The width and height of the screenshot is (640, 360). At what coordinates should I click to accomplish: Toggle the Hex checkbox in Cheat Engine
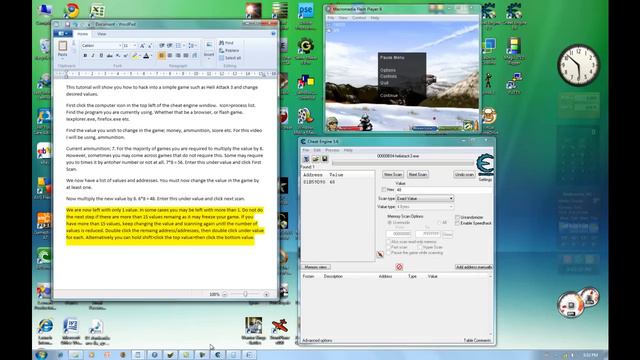tap(384, 190)
